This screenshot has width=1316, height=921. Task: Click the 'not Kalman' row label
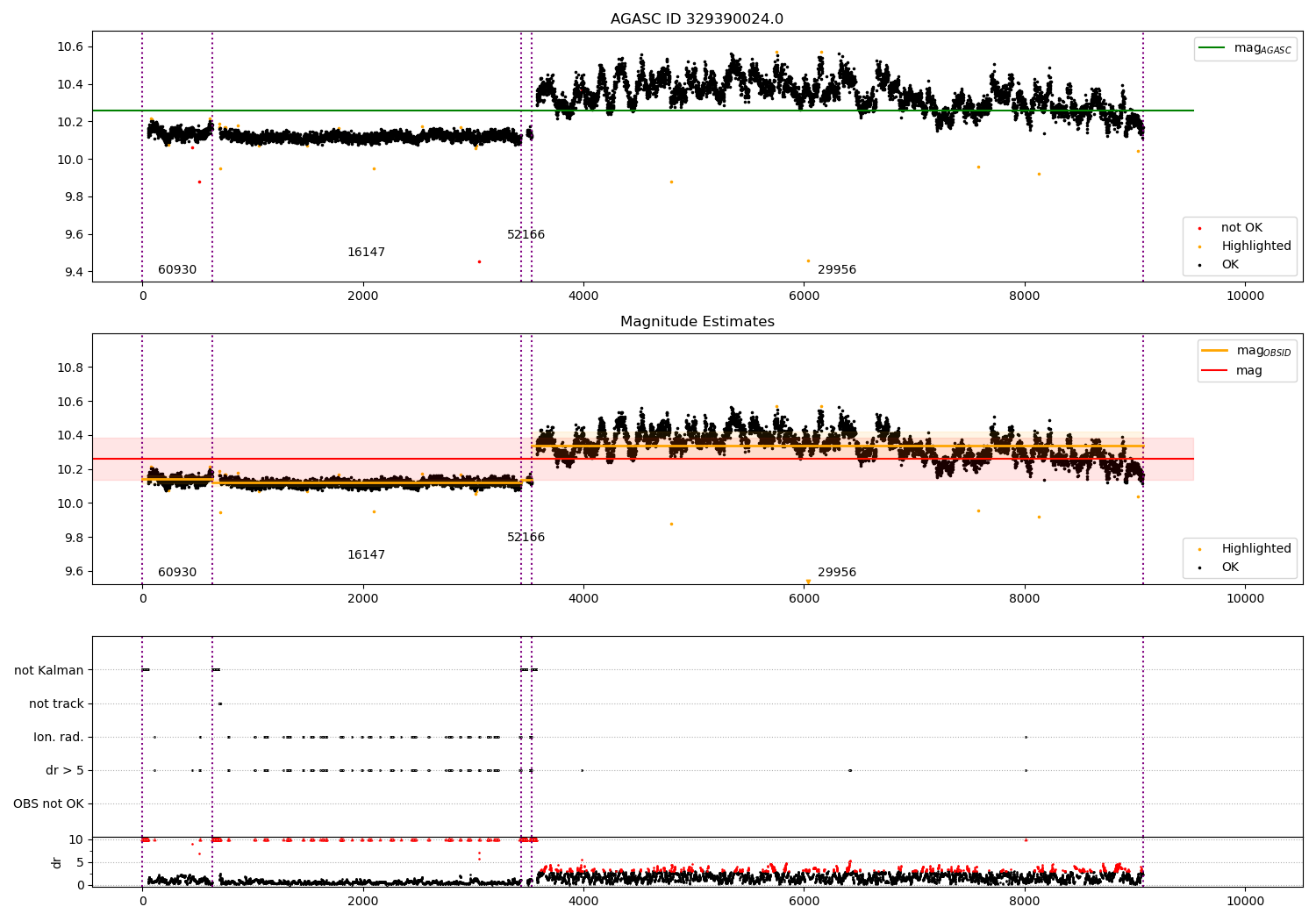pos(49,671)
